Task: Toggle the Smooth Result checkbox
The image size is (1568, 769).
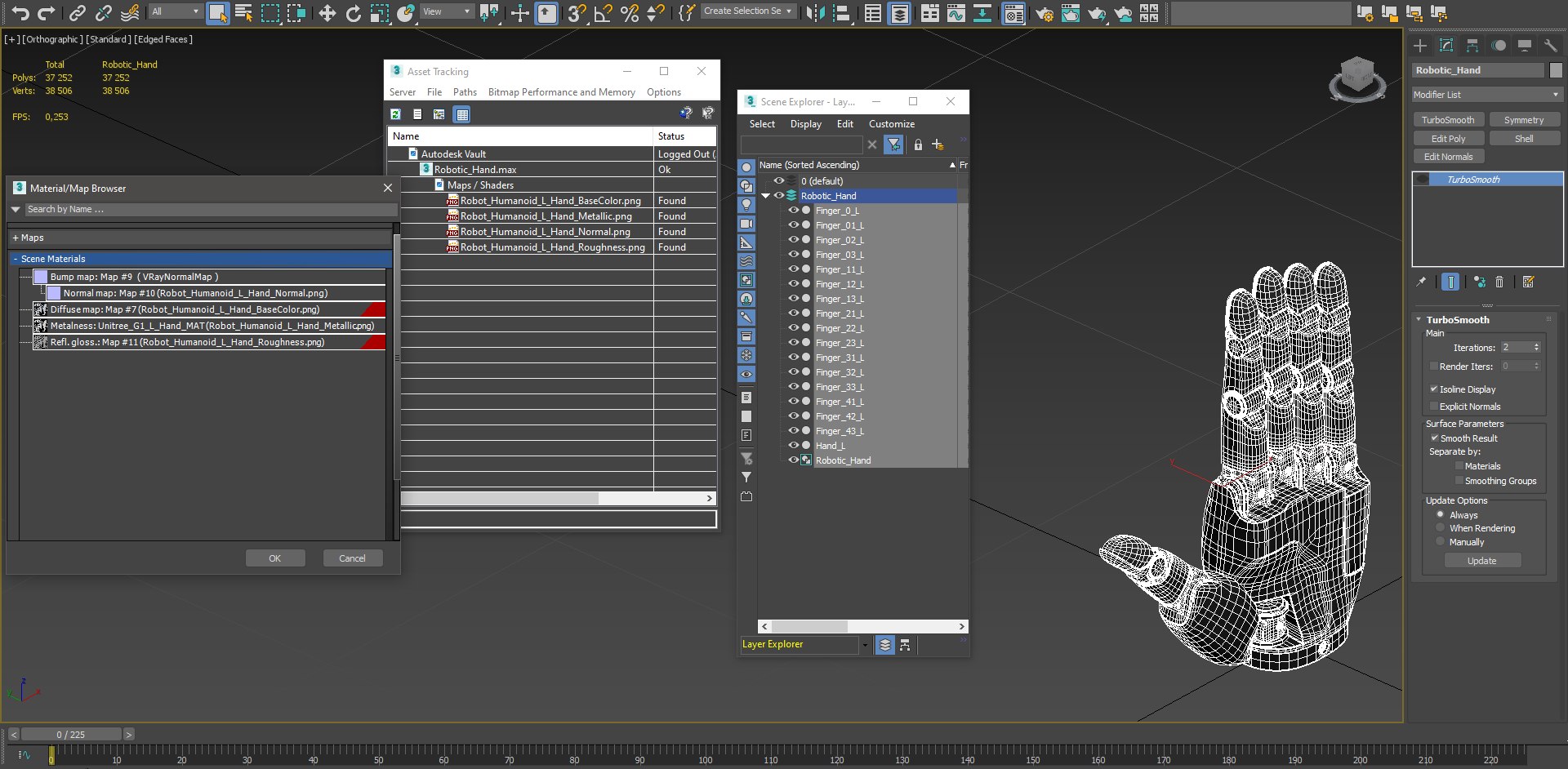Action: (x=1435, y=438)
